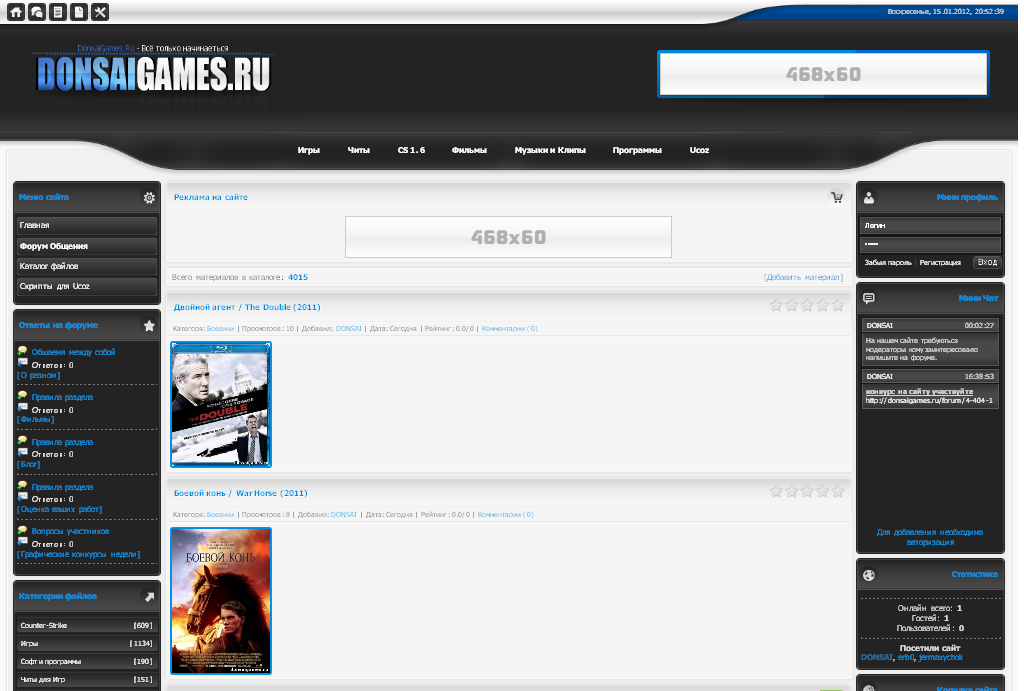The height and width of the screenshot is (691, 1024).
Task: Open the Программы navigation tab
Action: click(x=637, y=150)
